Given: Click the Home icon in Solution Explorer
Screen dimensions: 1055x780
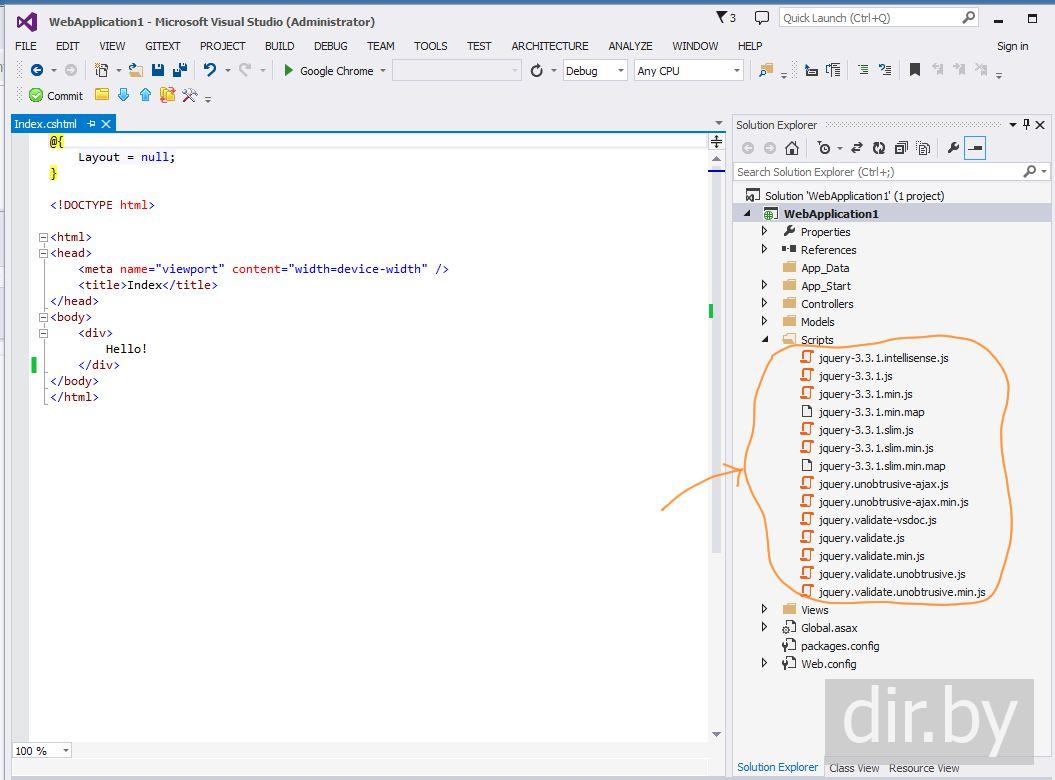Looking at the screenshot, I should (x=792, y=148).
